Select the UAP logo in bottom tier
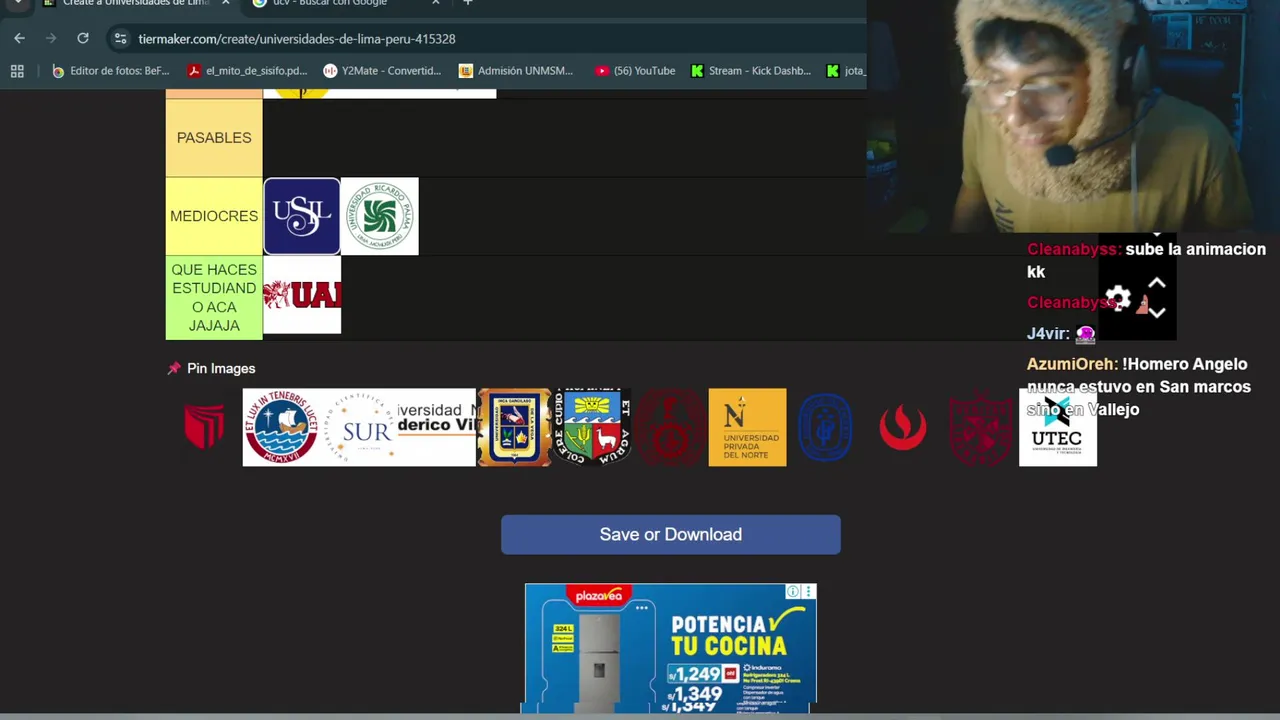 click(x=302, y=295)
